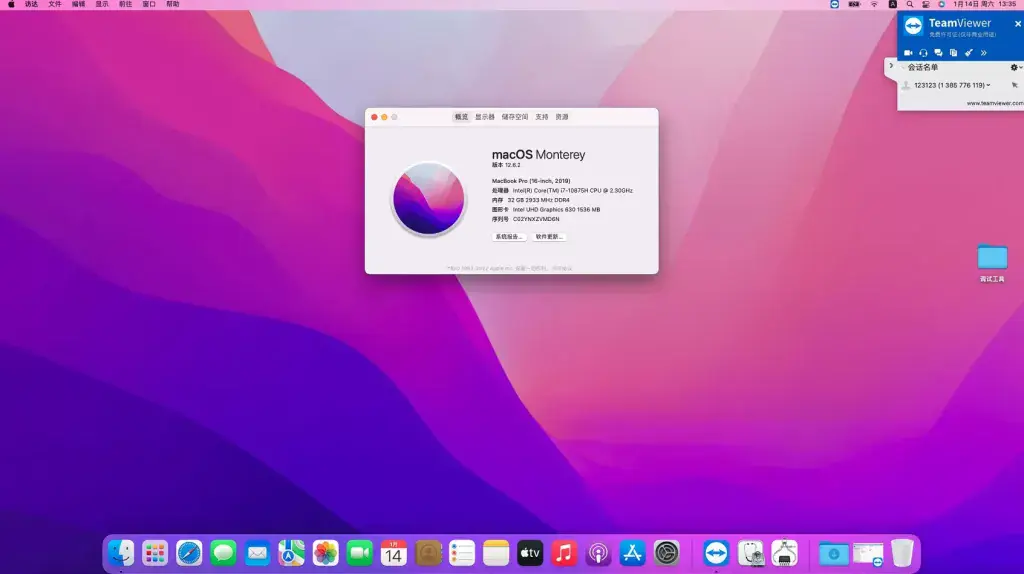Open TeamViewer app from the Dock
Screen dimensions: 1024x574
point(716,553)
